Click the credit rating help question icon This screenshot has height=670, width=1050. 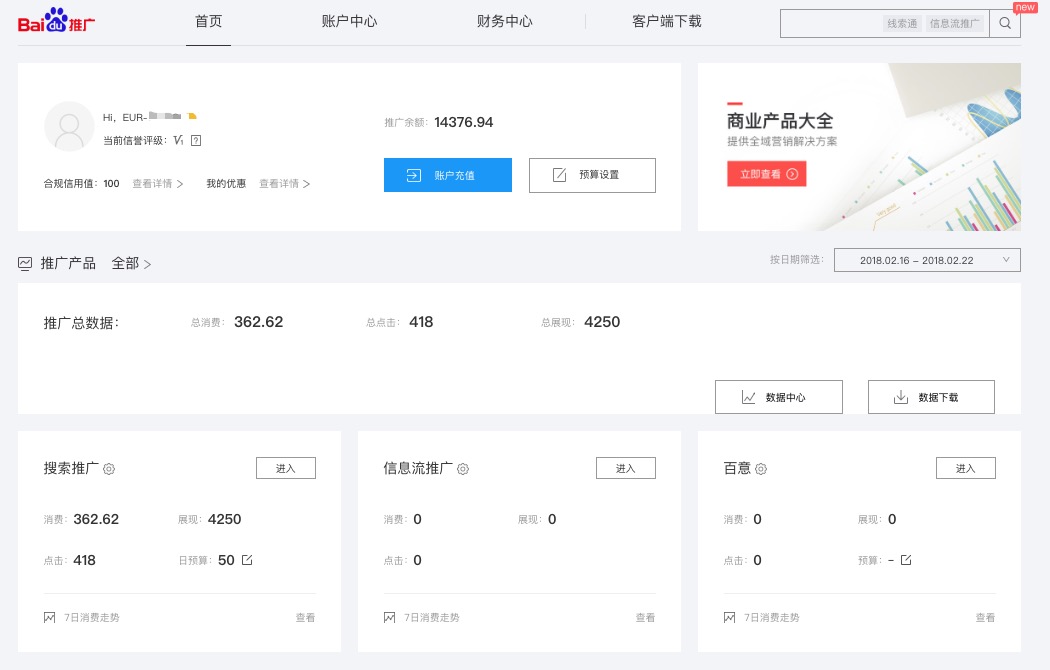pos(196,140)
